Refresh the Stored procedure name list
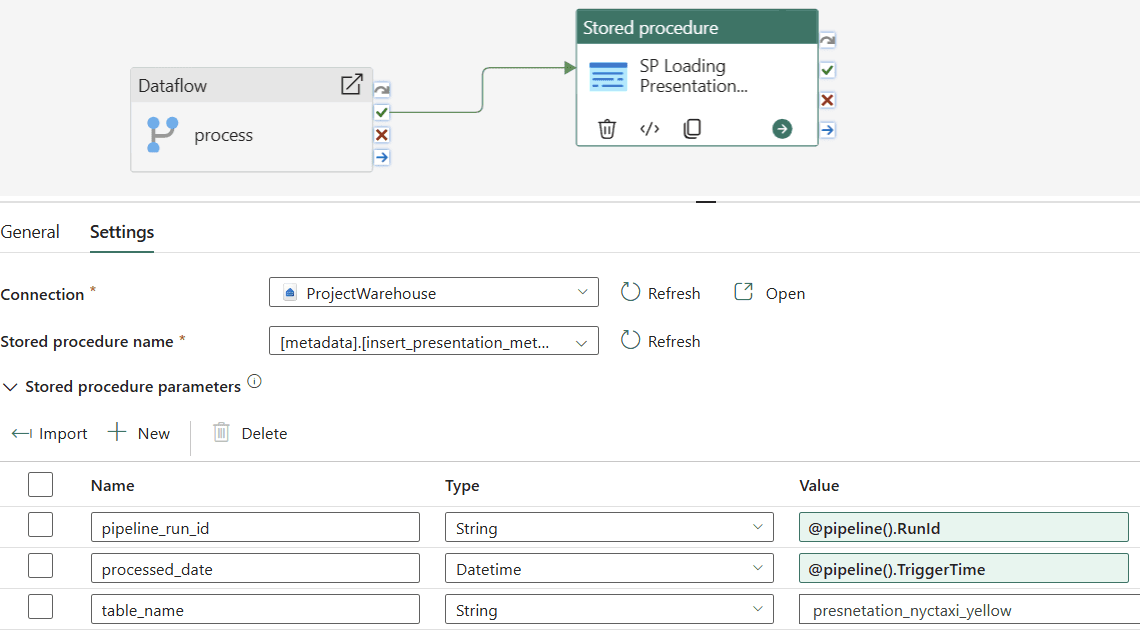 click(661, 341)
